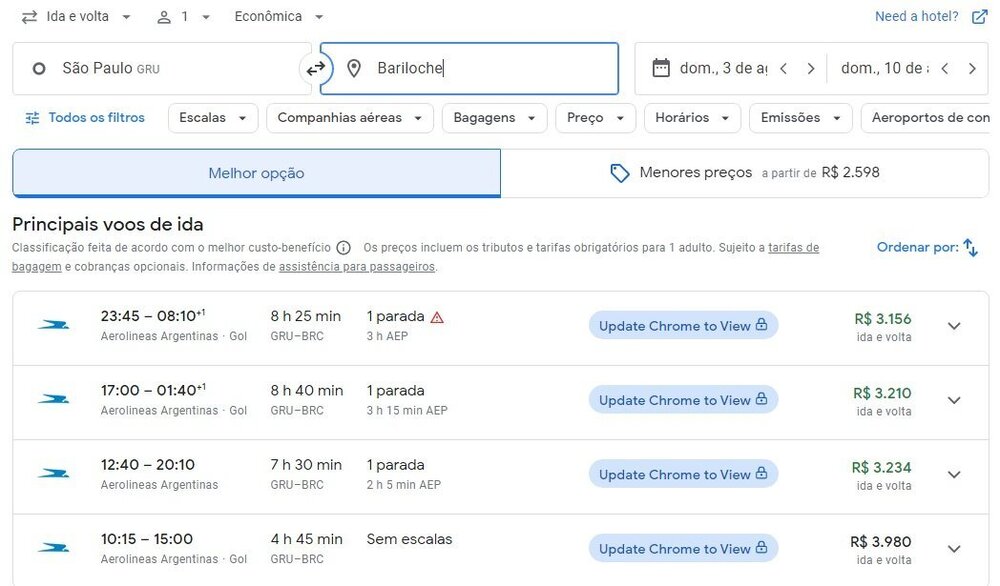
Task: Open the Todos os filtros panel
Action: pos(85,118)
